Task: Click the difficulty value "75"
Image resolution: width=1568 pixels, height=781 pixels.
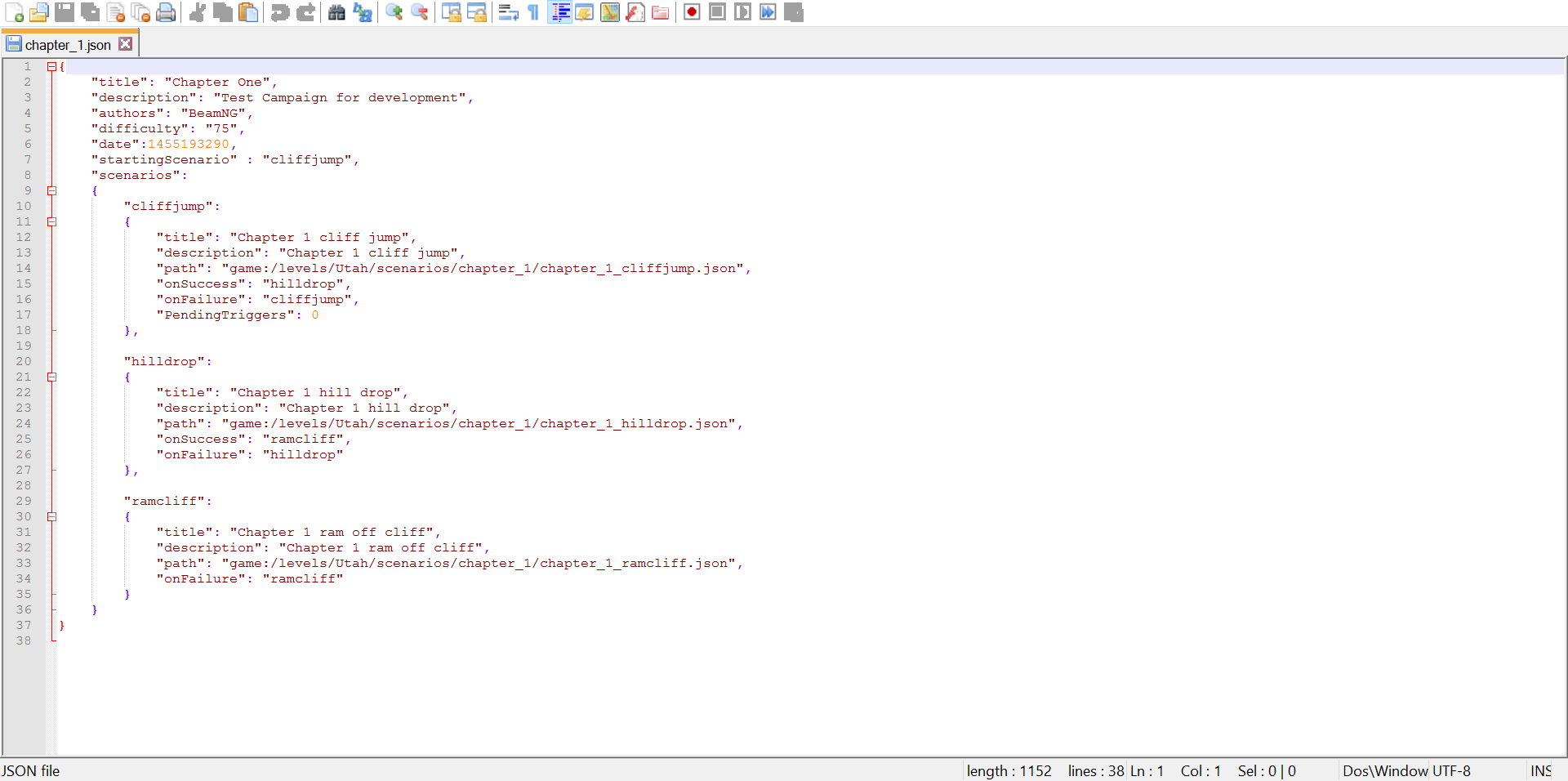Action: [x=221, y=128]
